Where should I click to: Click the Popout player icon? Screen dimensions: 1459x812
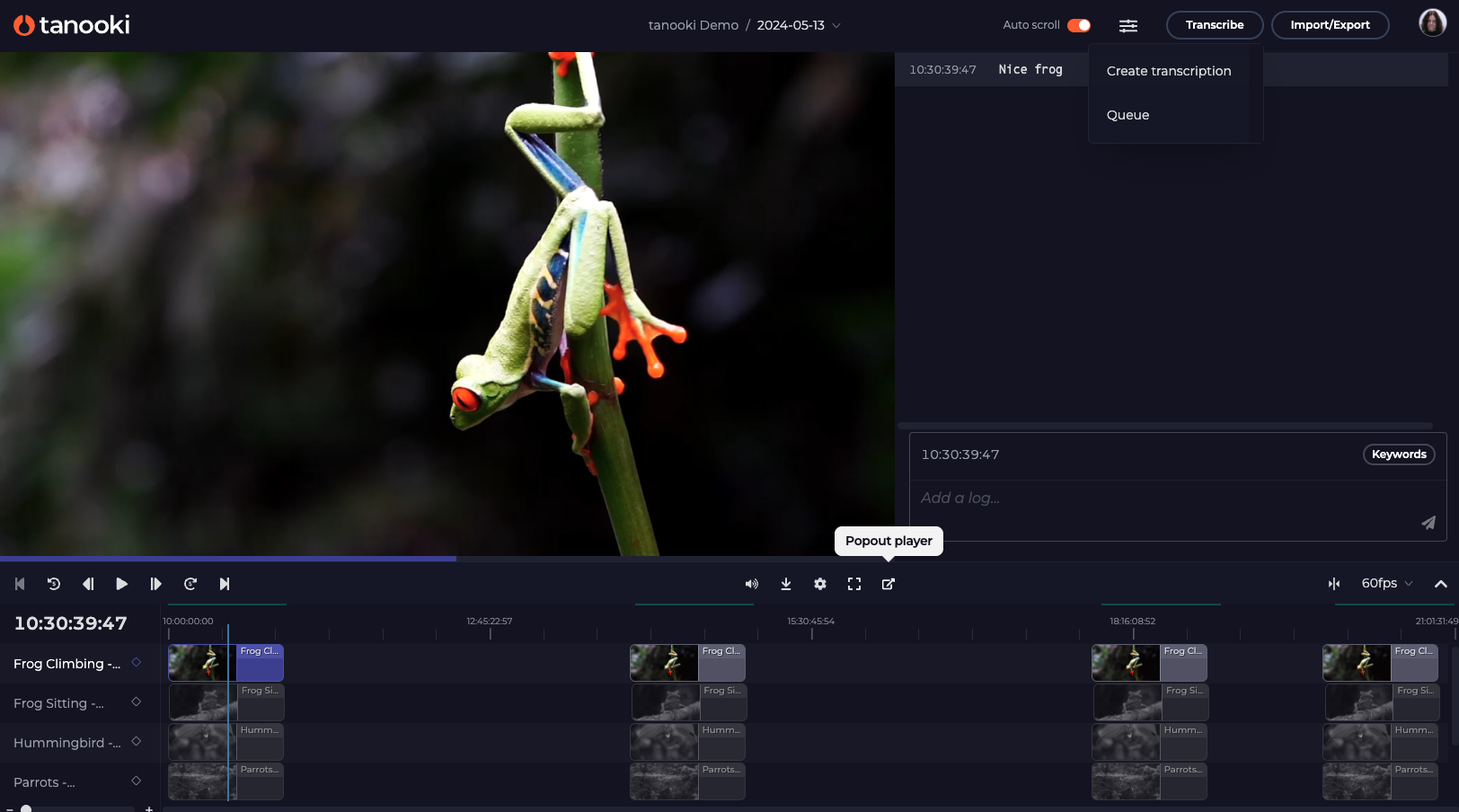click(x=888, y=584)
